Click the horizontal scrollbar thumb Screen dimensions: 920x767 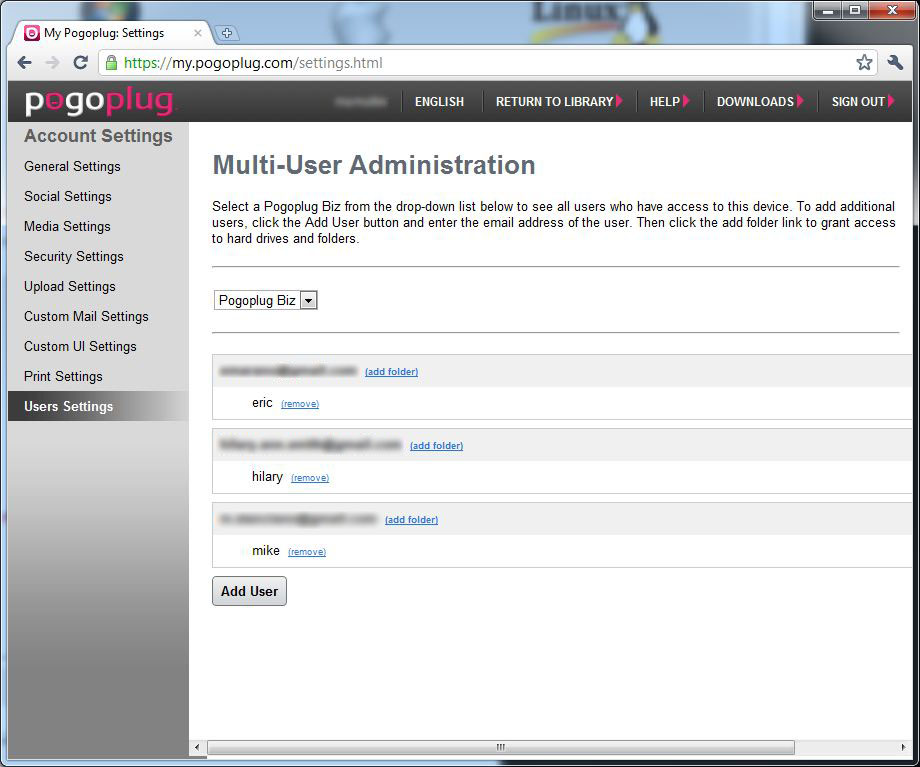tap(500, 747)
